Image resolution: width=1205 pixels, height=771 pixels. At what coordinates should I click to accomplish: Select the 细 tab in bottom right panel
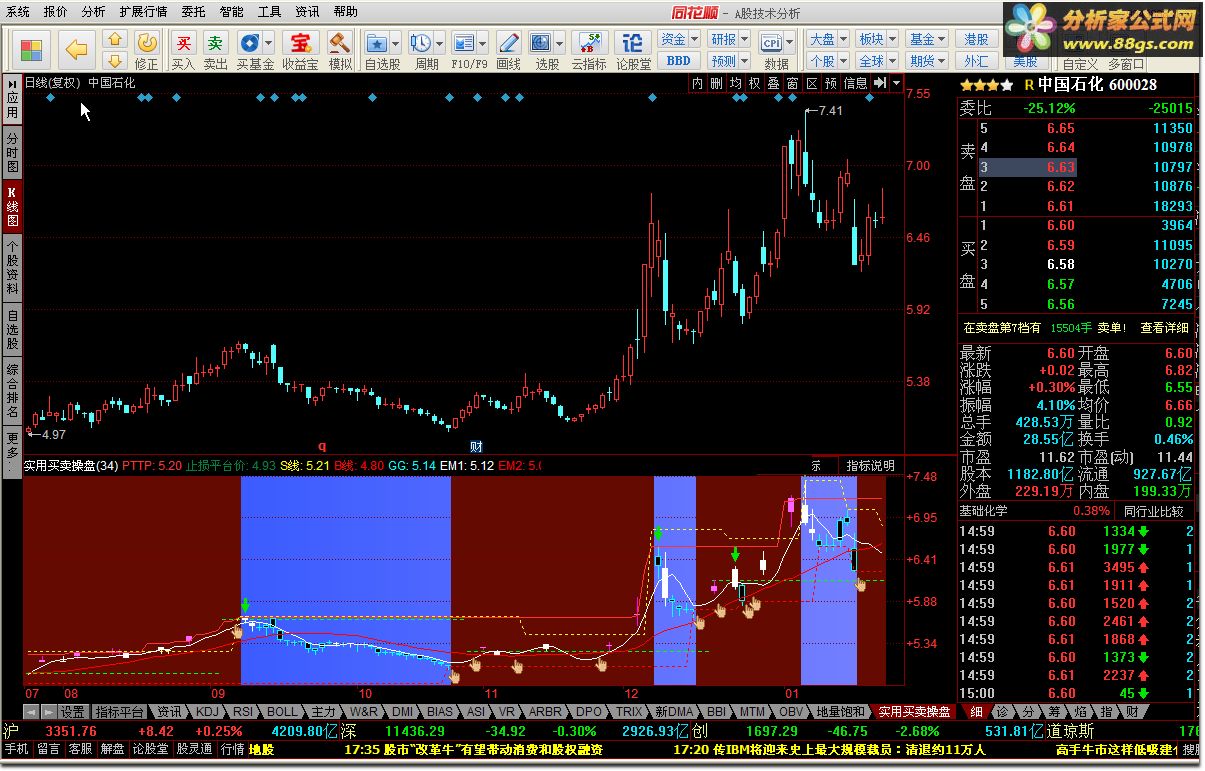pos(976,712)
